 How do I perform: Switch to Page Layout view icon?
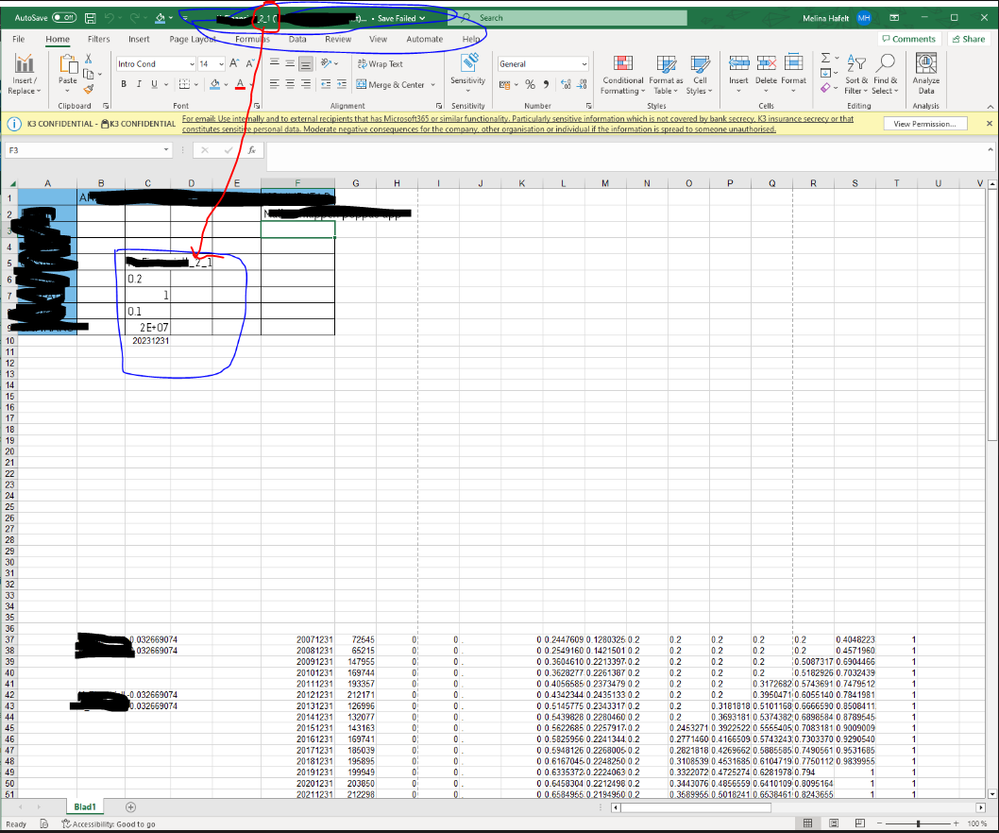coord(833,823)
